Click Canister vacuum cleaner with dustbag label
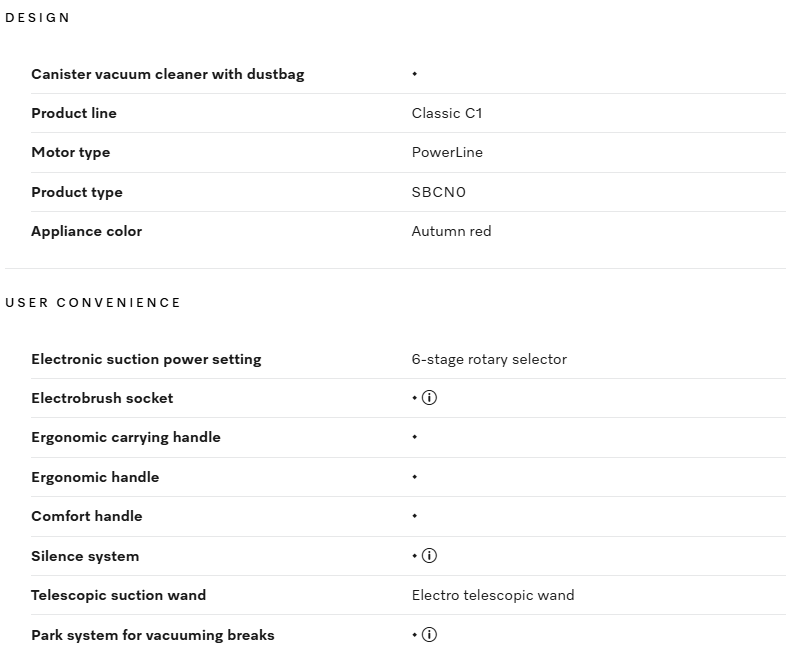The height and width of the screenshot is (663, 786). (168, 74)
